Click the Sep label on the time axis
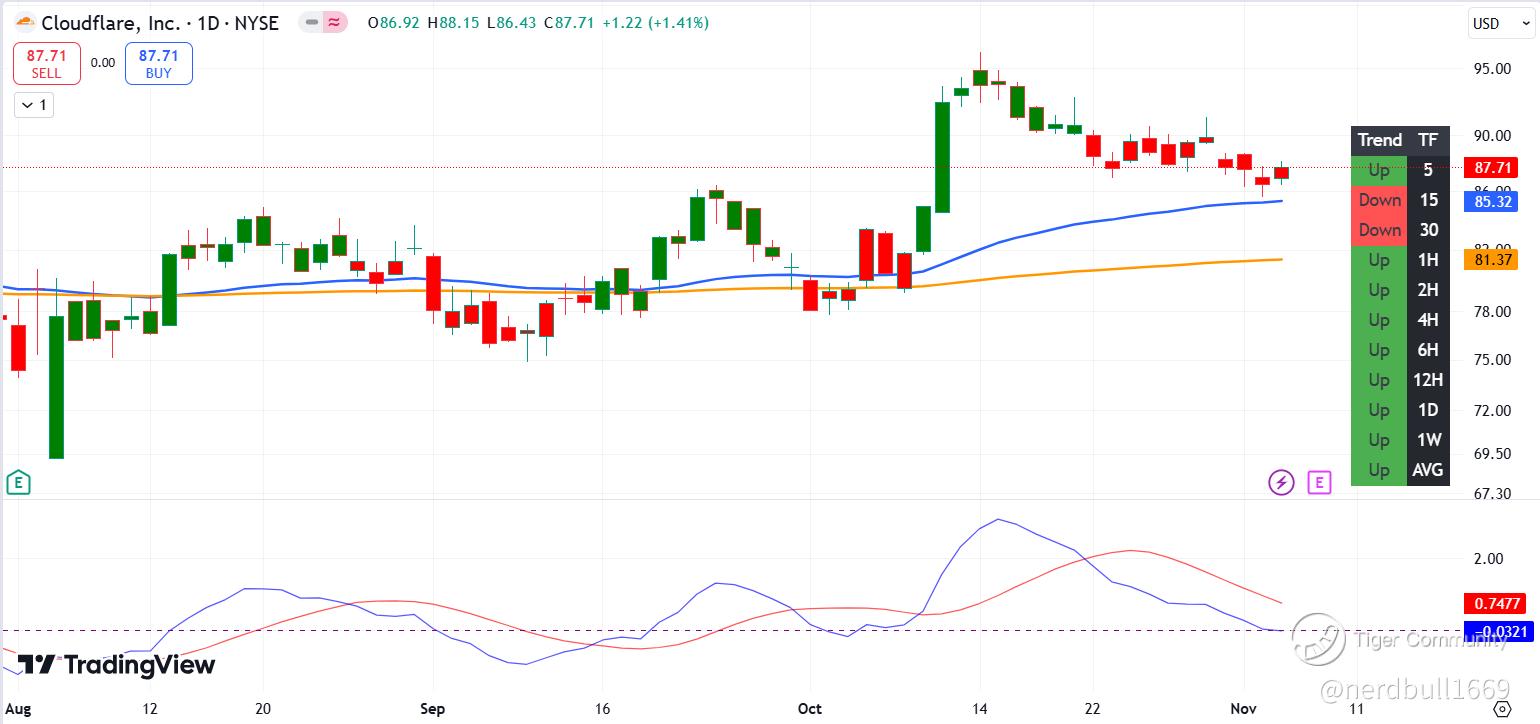Image resolution: width=1540 pixels, height=724 pixels. click(x=432, y=709)
